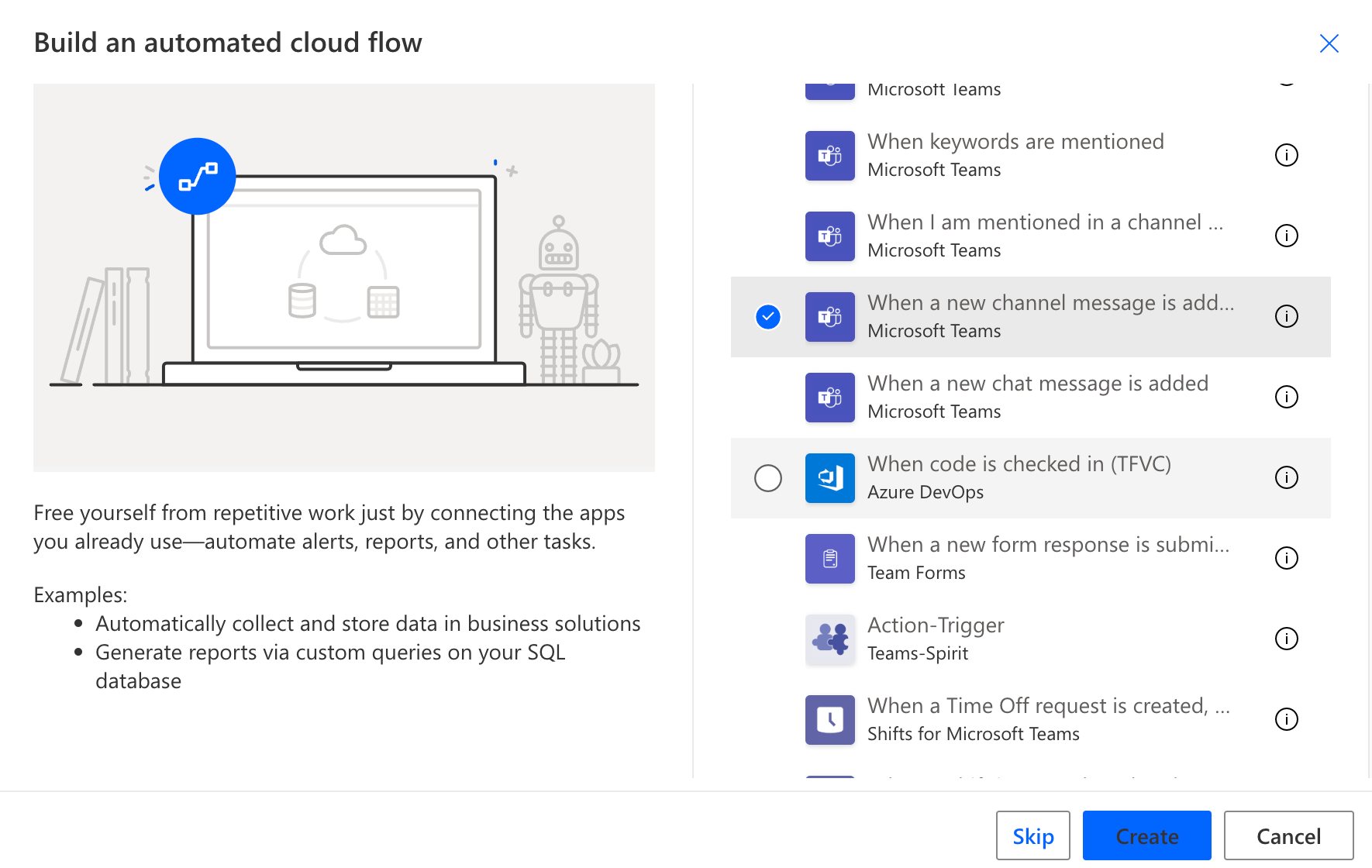The image size is (1372, 868).
Task: Click the 'Build an automated cloud flow' heading
Action: [228, 43]
